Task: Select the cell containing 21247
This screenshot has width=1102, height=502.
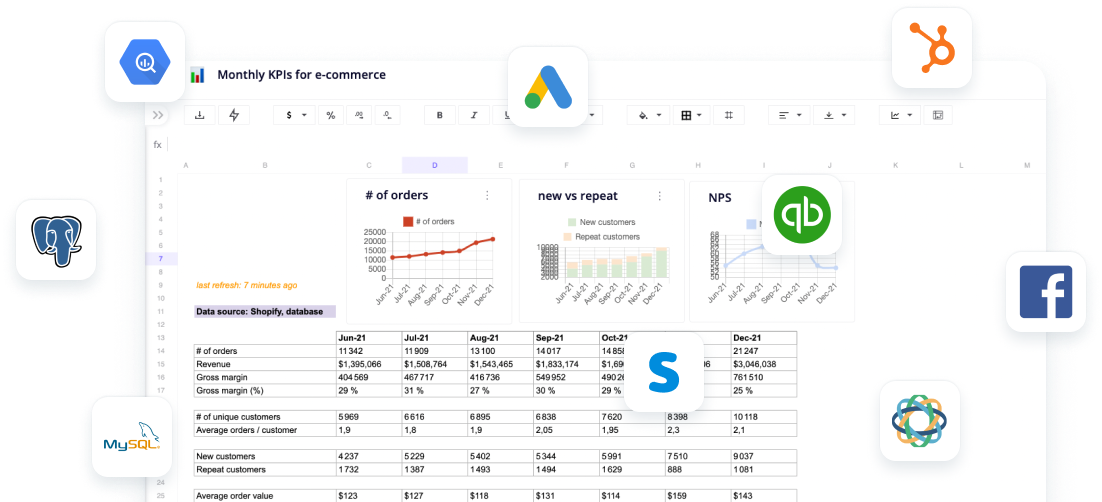Action: tap(764, 351)
